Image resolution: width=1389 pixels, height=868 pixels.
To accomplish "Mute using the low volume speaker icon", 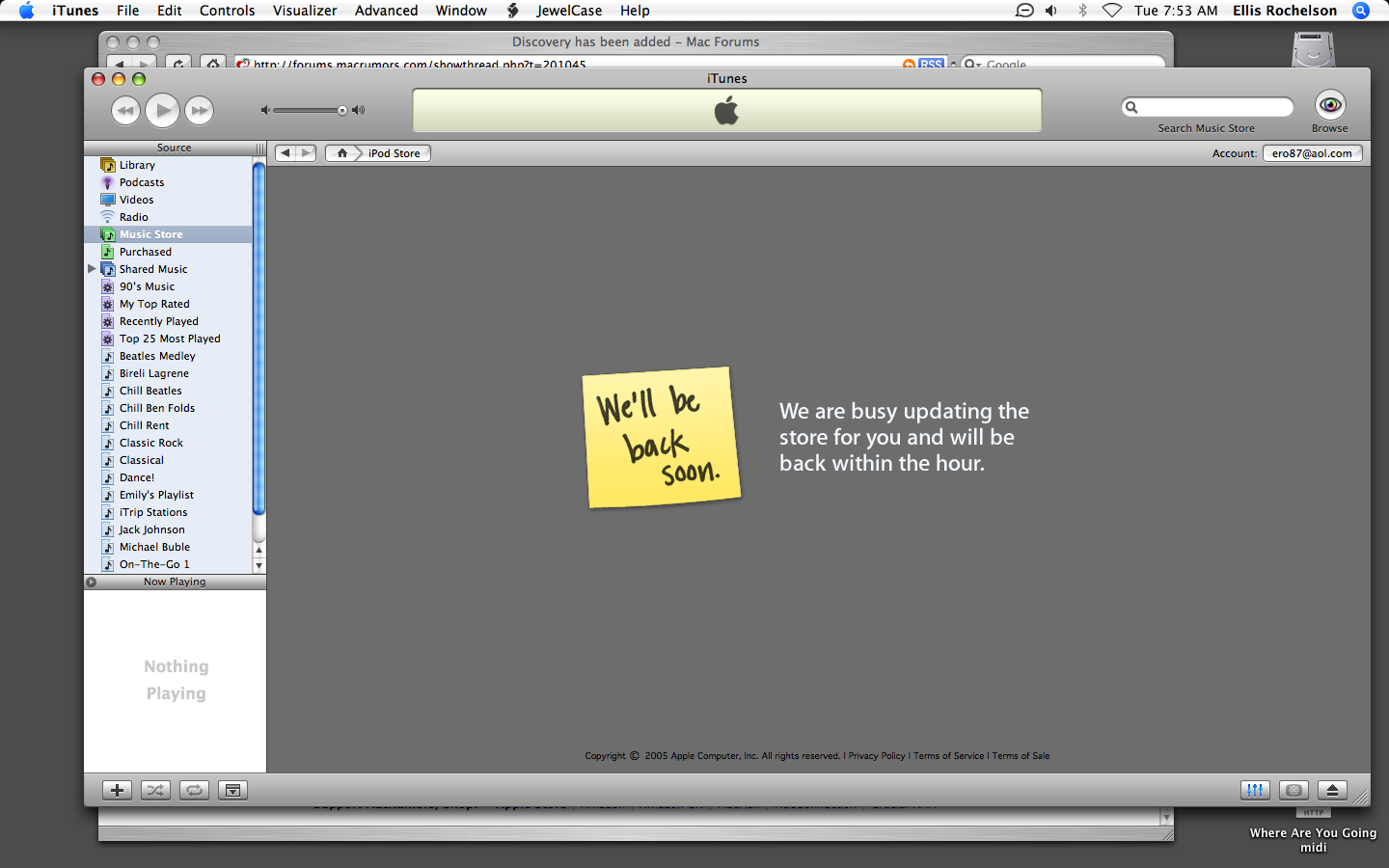I will click(265, 110).
